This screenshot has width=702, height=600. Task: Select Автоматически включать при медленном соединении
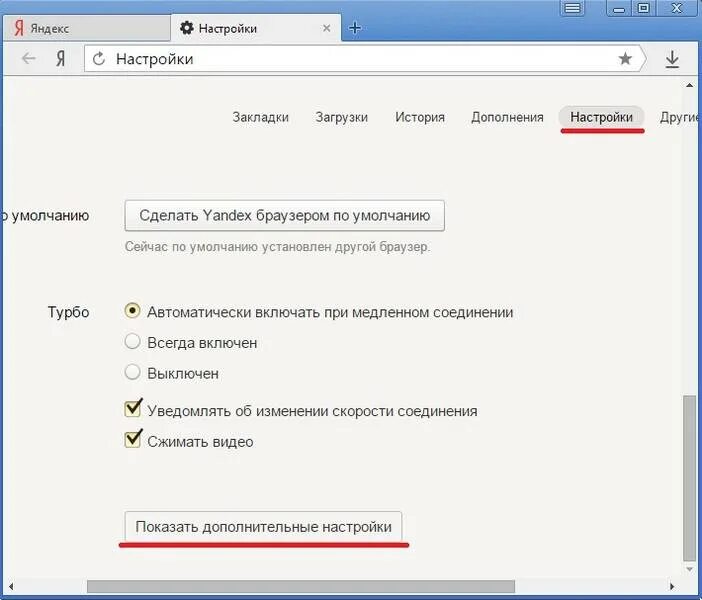[132, 311]
